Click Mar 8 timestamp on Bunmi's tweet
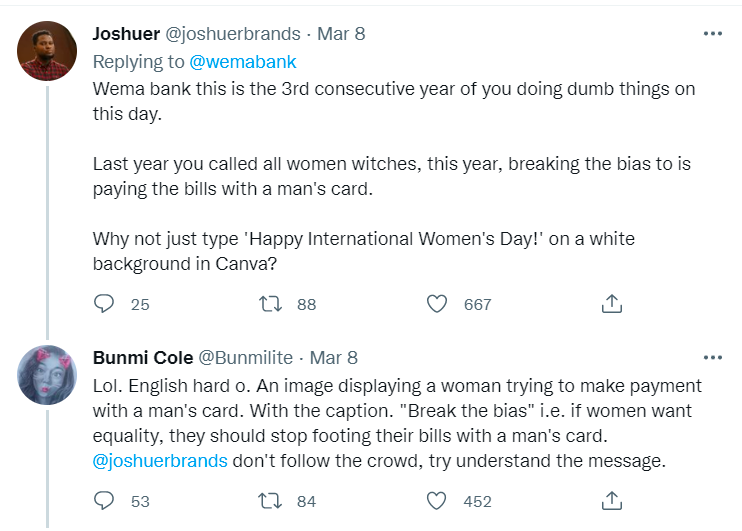 (x=333, y=357)
